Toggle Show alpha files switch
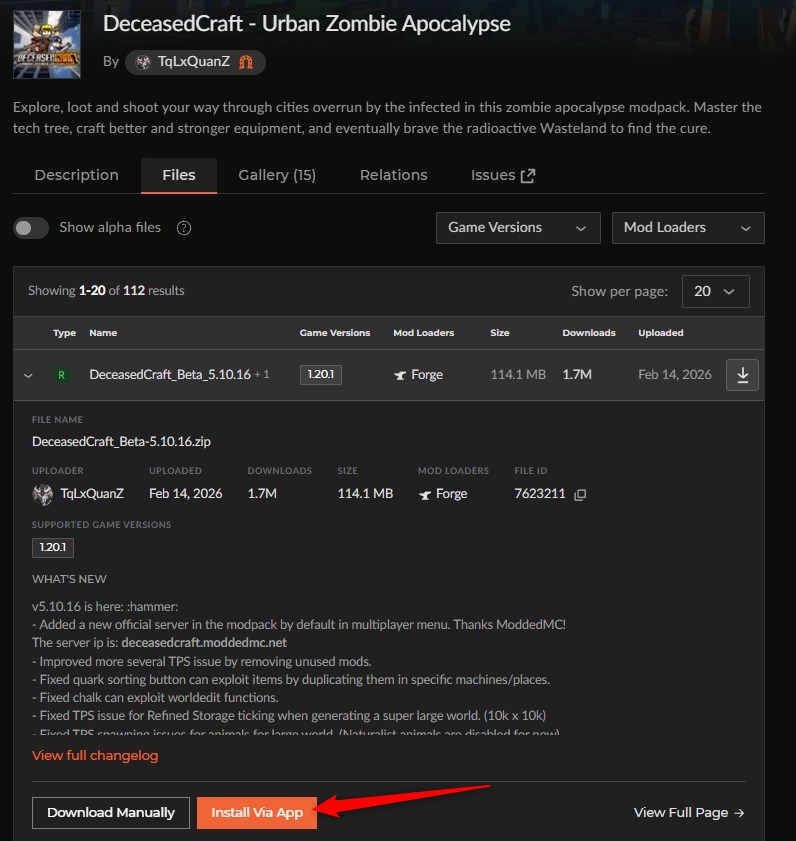Viewport: 796px width, 841px height. coord(31,228)
